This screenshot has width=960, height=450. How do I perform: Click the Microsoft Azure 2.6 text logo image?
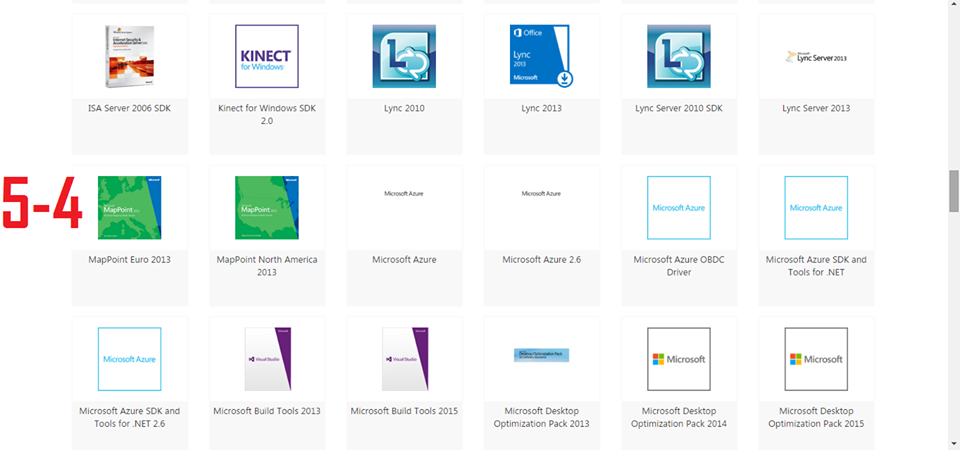(x=541, y=193)
